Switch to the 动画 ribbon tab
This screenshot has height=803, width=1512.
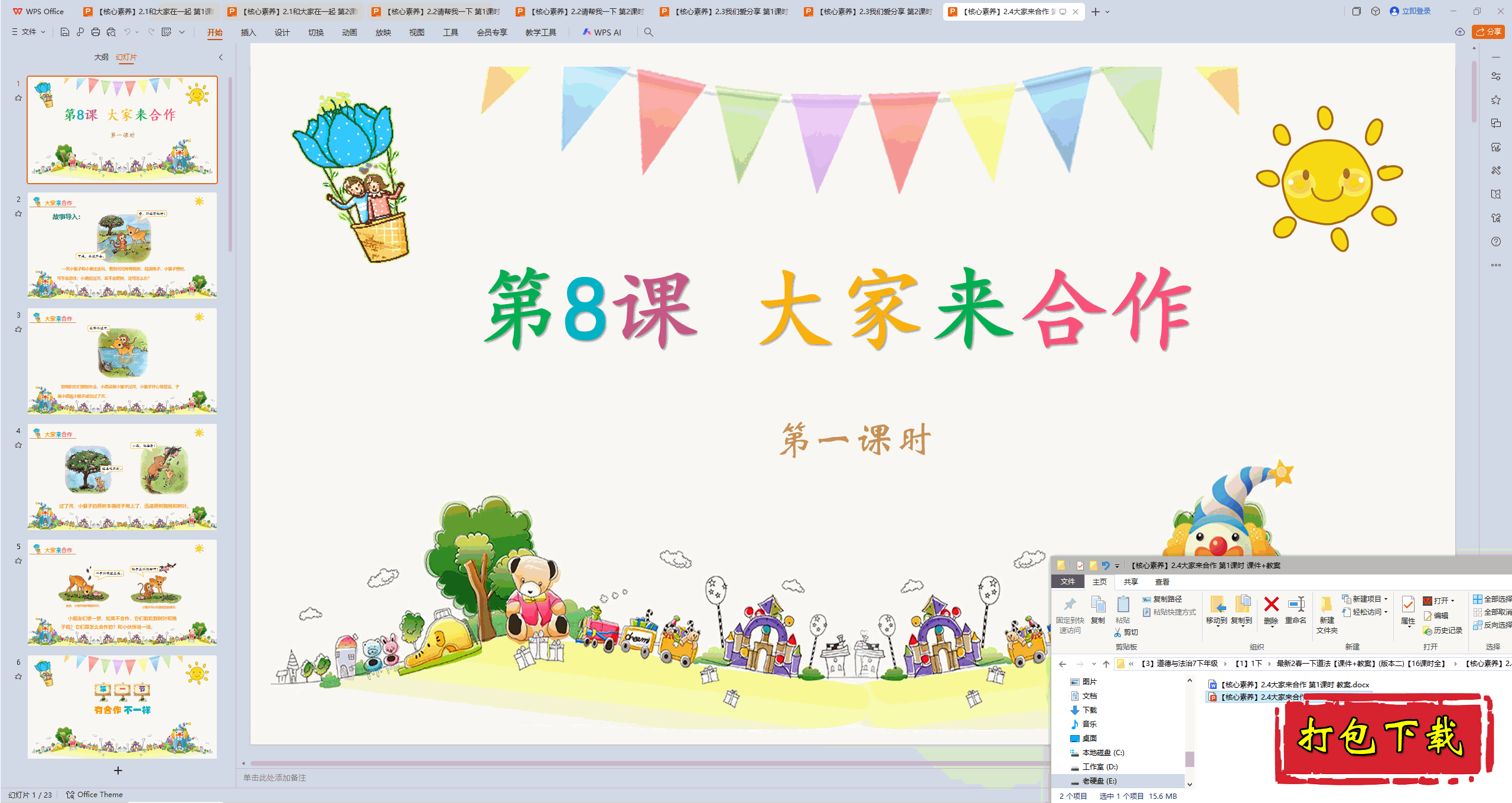pyautogui.click(x=349, y=32)
